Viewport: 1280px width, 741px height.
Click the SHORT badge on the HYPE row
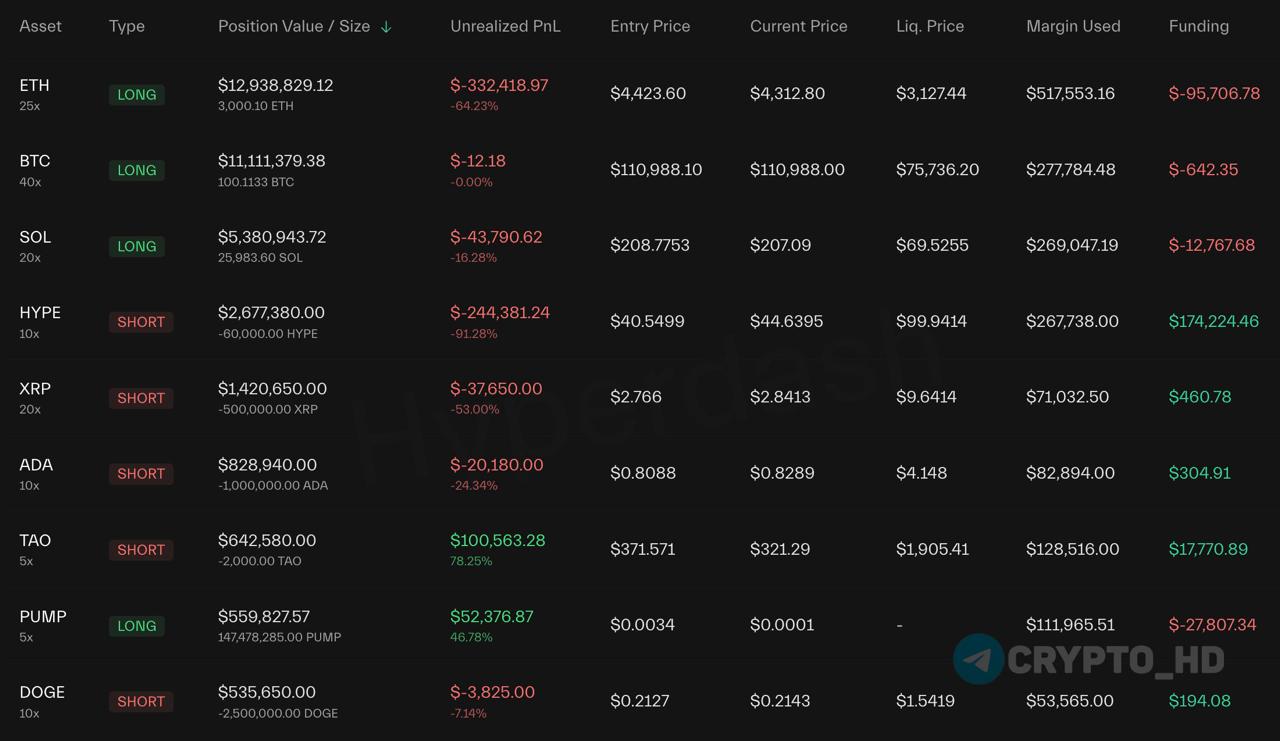141,322
